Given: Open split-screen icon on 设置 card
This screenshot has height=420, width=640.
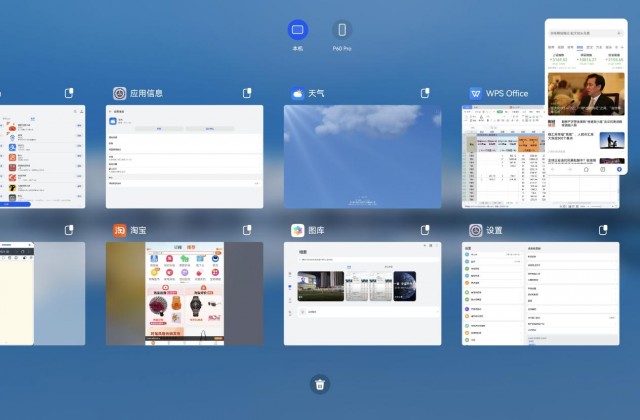Looking at the screenshot, I should (x=603, y=230).
